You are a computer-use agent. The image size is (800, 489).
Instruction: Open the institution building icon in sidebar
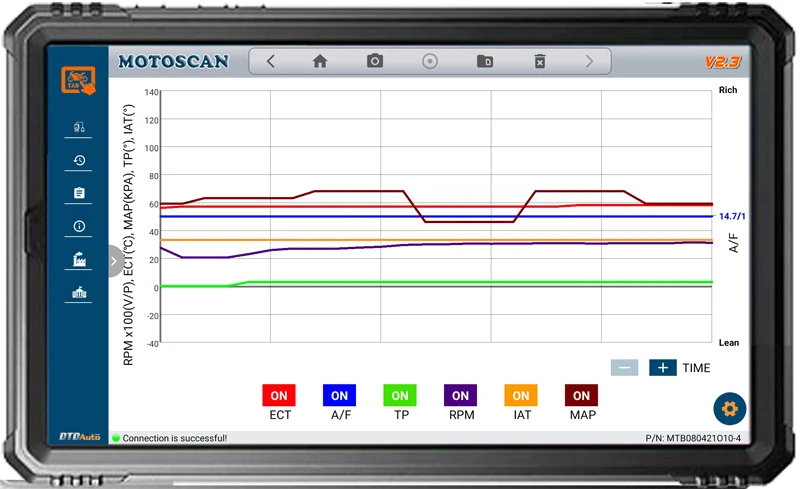point(79,292)
